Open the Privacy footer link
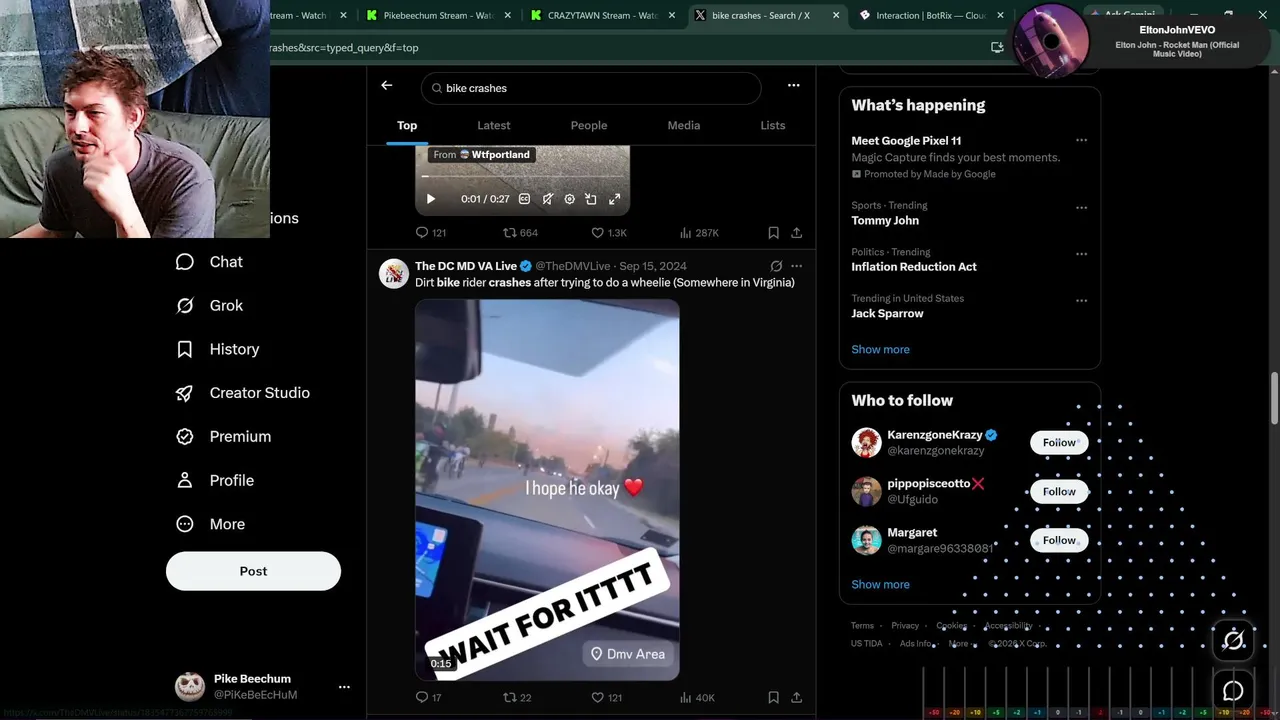The image size is (1280, 720). pos(905,626)
